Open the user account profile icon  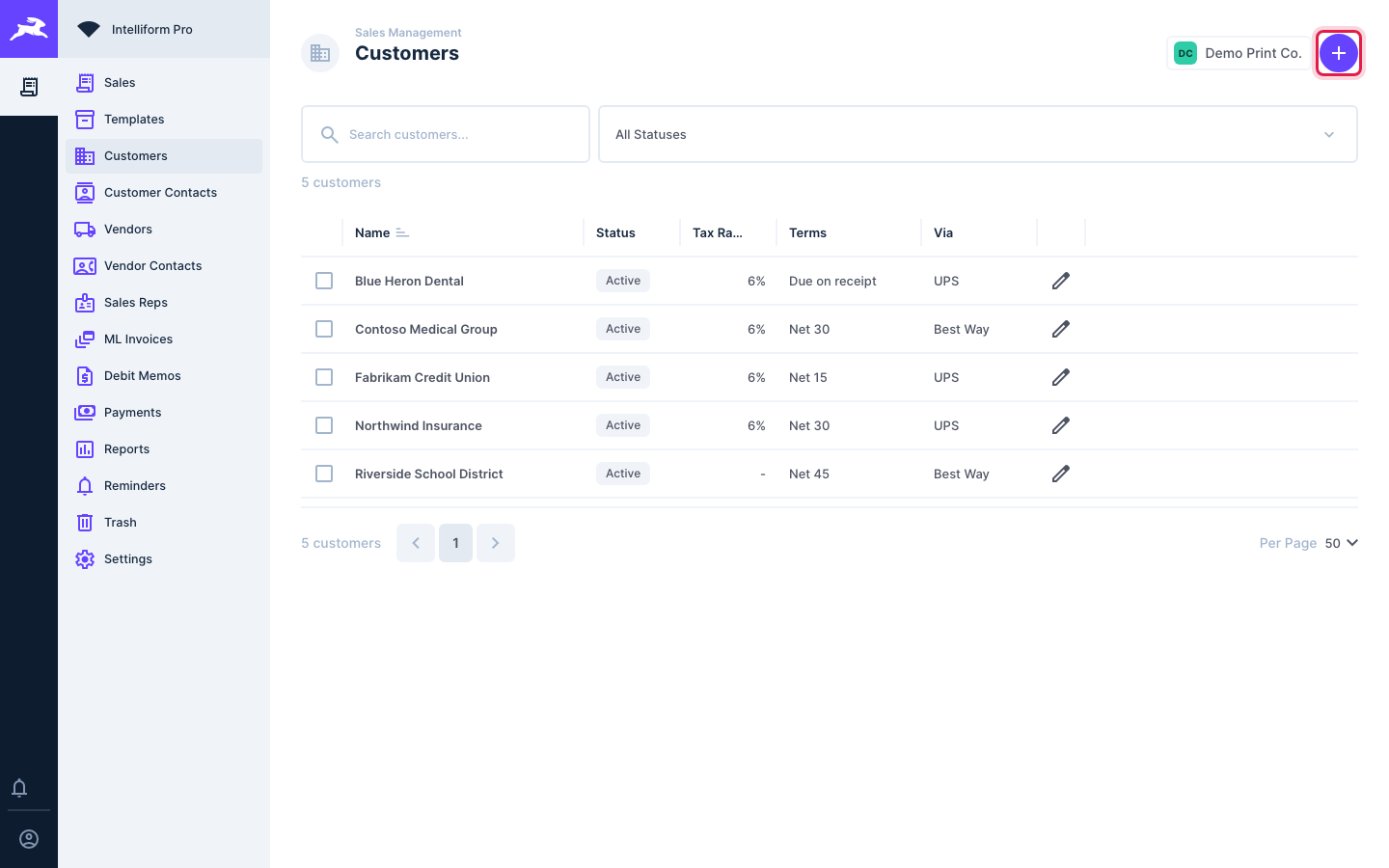tap(29, 839)
